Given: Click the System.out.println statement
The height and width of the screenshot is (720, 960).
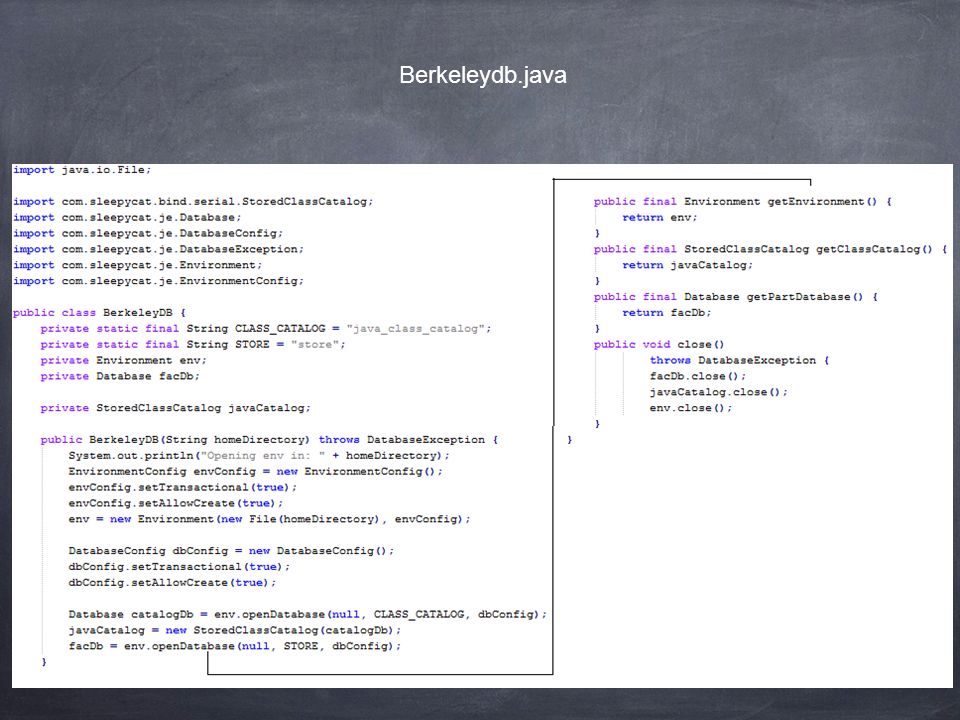Looking at the screenshot, I should tap(259, 456).
